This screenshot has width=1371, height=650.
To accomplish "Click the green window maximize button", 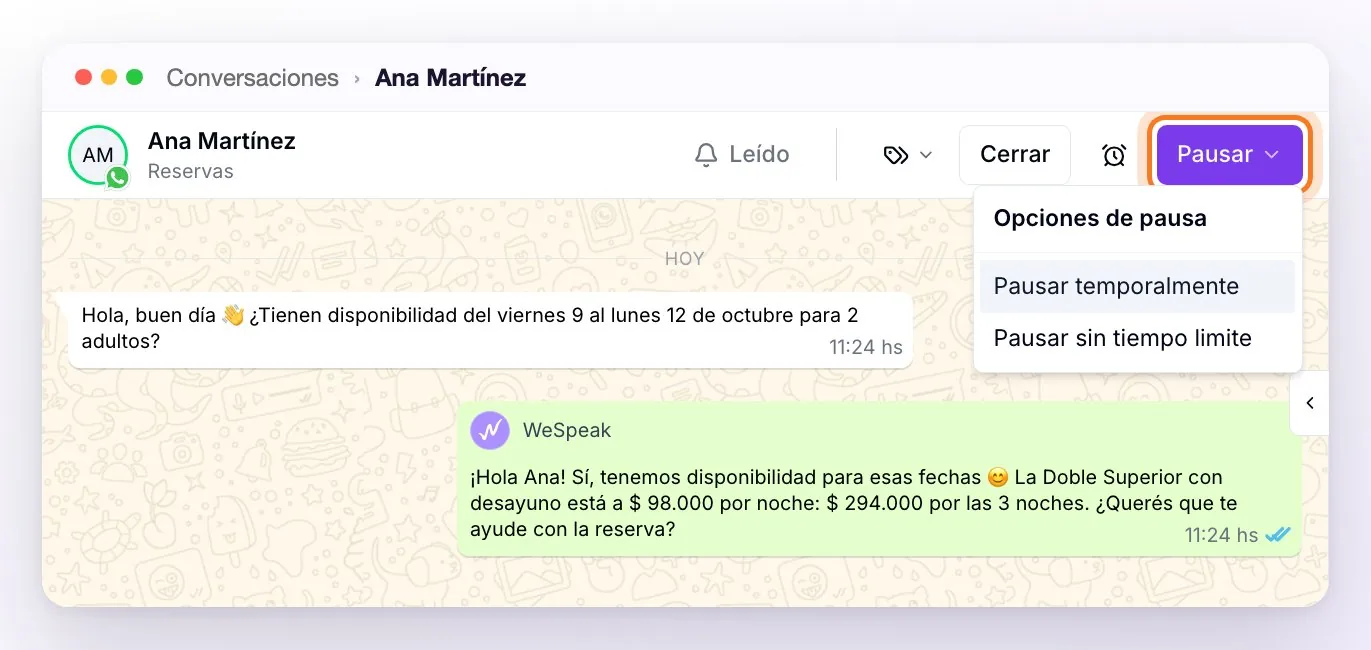I will pyautogui.click(x=135, y=77).
